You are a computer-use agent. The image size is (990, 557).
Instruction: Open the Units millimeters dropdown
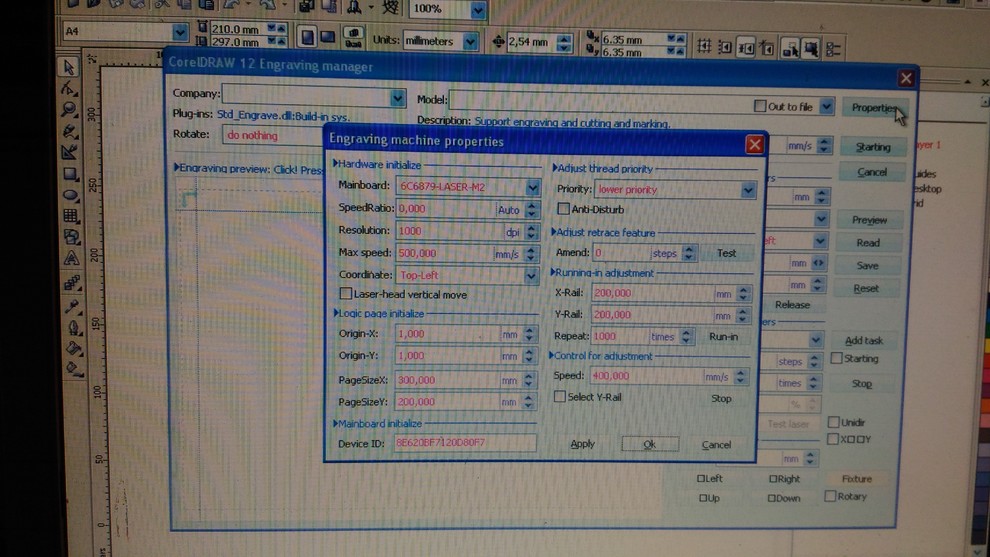pos(470,42)
